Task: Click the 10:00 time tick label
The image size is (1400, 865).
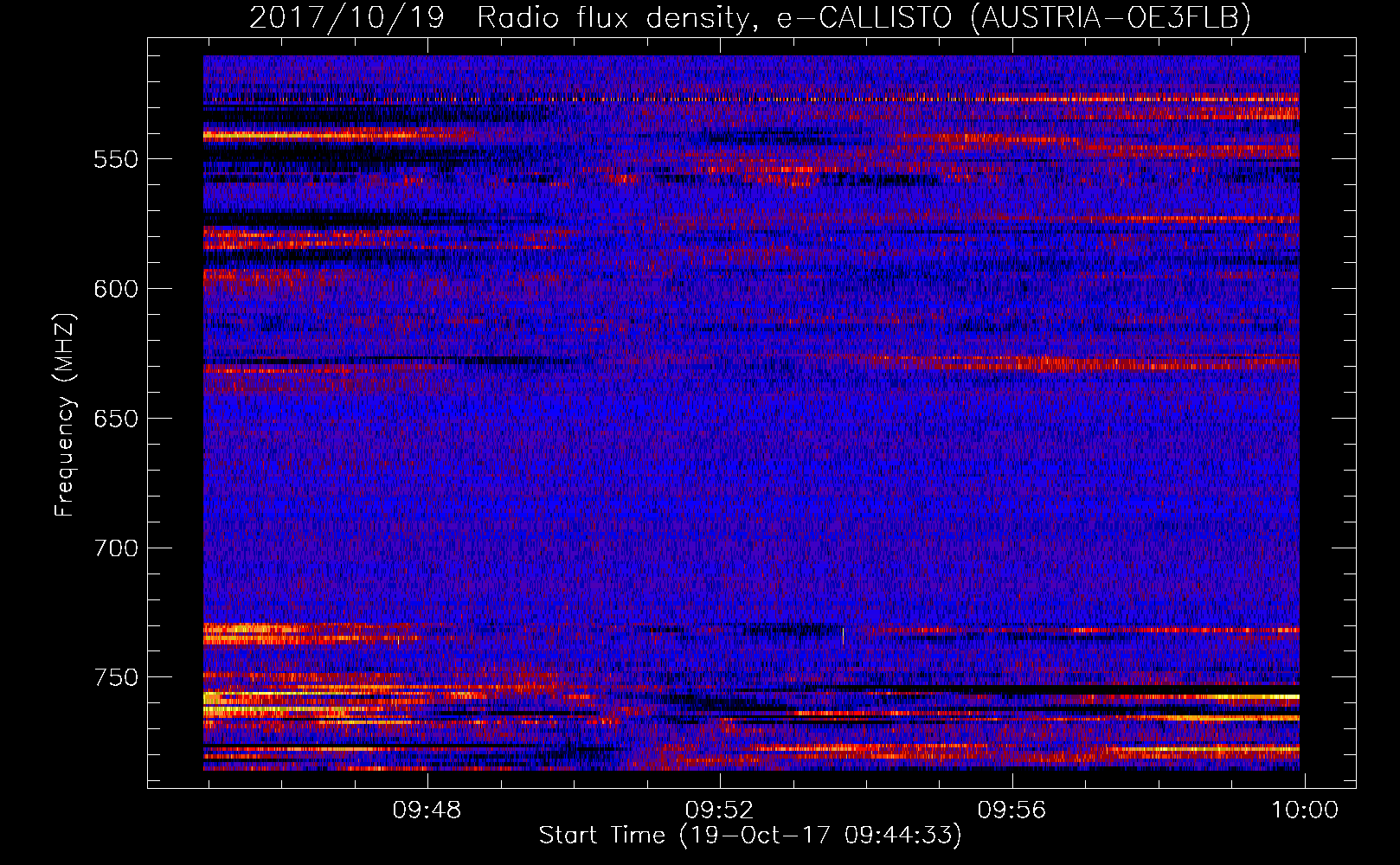Action: [x=1304, y=811]
